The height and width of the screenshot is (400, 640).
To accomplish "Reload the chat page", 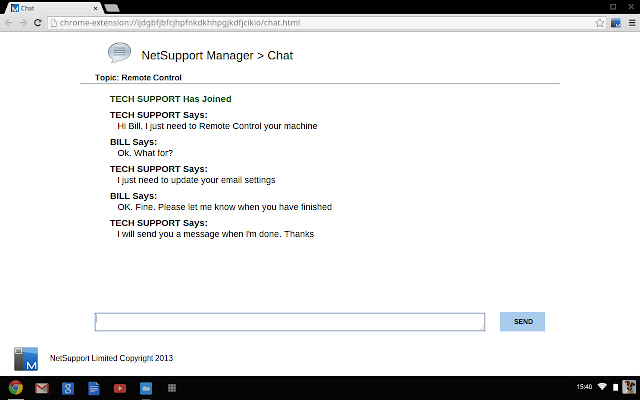I will coord(38,23).
